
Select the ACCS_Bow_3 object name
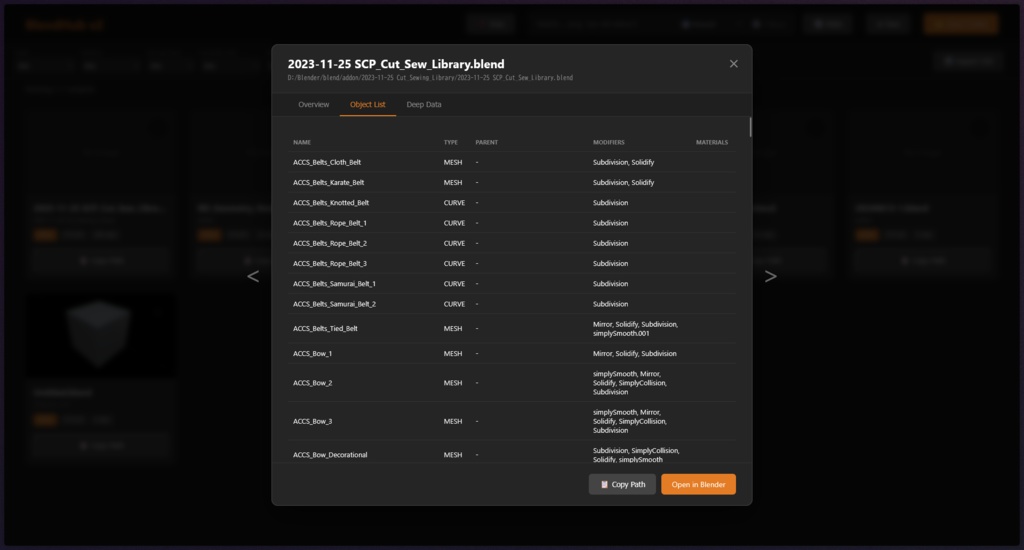click(x=312, y=421)
